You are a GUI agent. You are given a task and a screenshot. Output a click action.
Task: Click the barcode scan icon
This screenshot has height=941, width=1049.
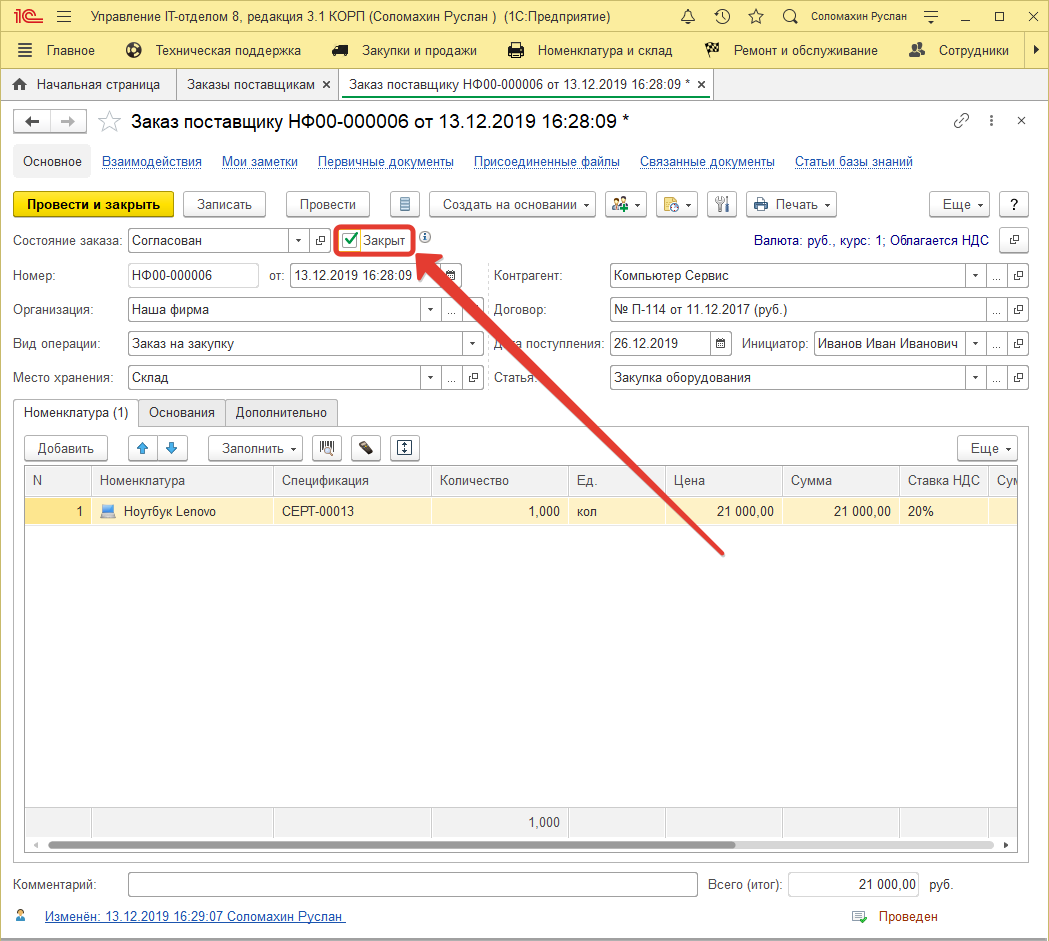(x=326, y=448)
